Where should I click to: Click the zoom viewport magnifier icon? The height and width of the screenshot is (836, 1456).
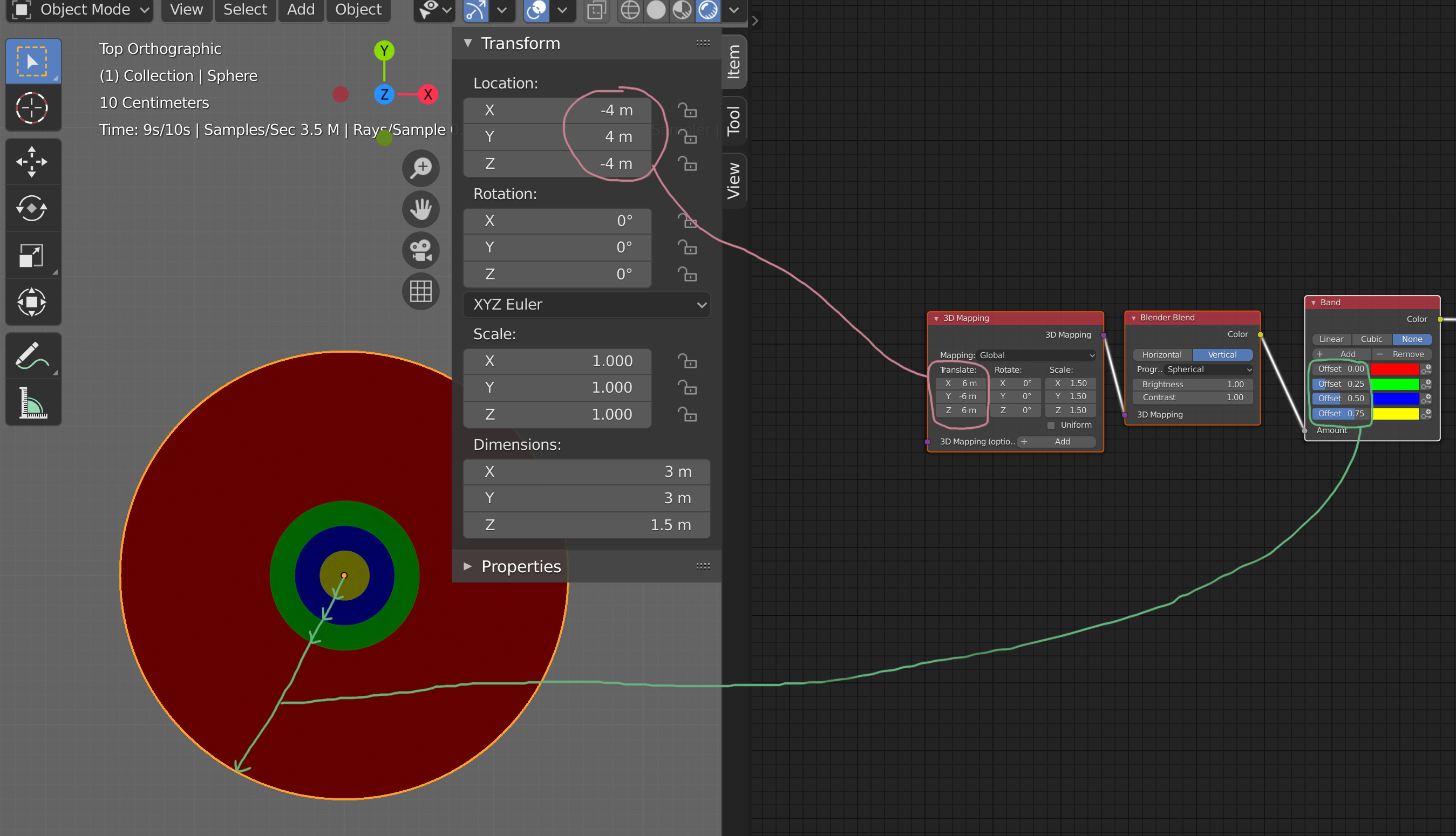point(420,168)
